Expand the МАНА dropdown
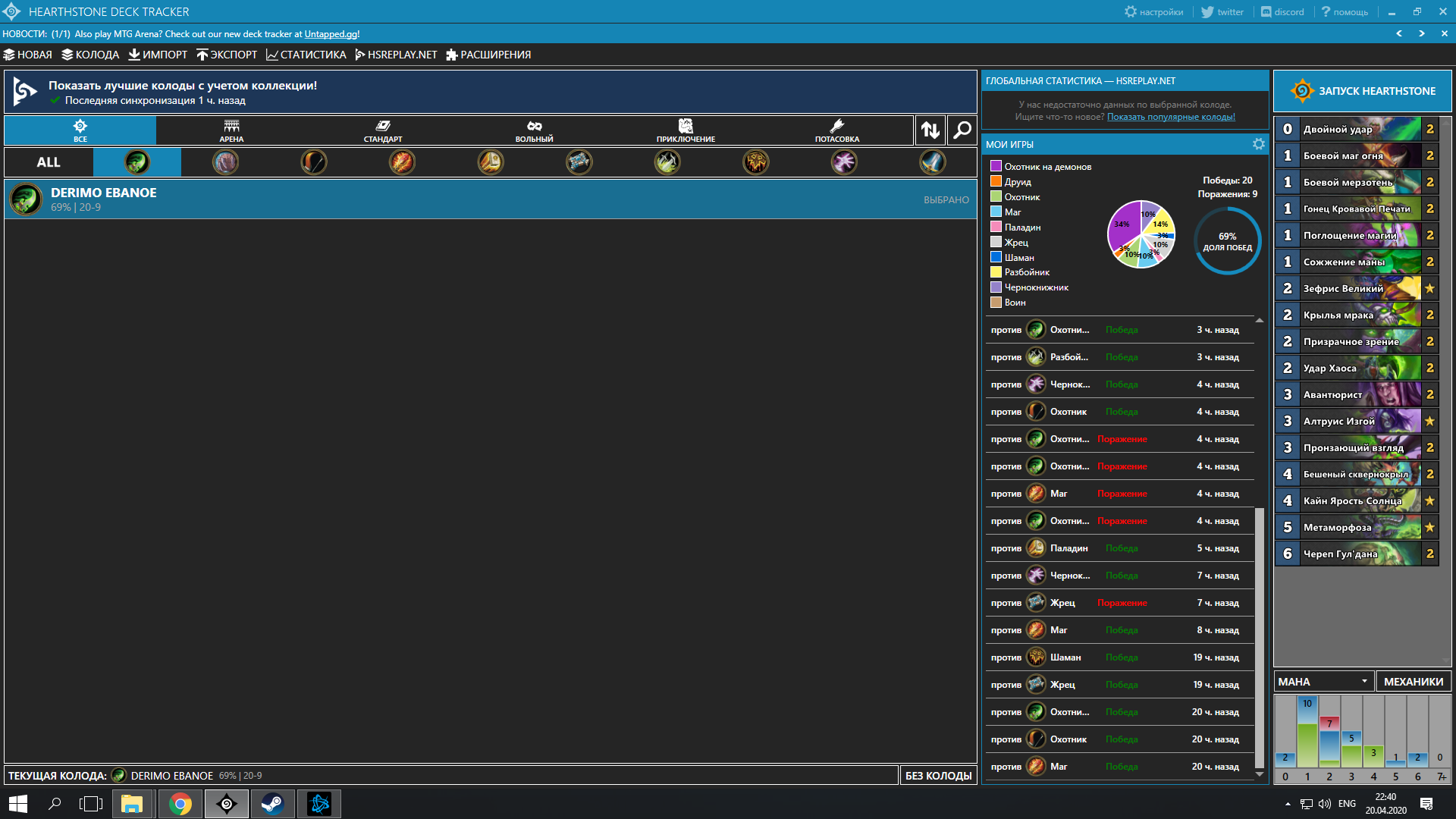Viewport: 1456px width, 819px height. (x=1323, y=682)
